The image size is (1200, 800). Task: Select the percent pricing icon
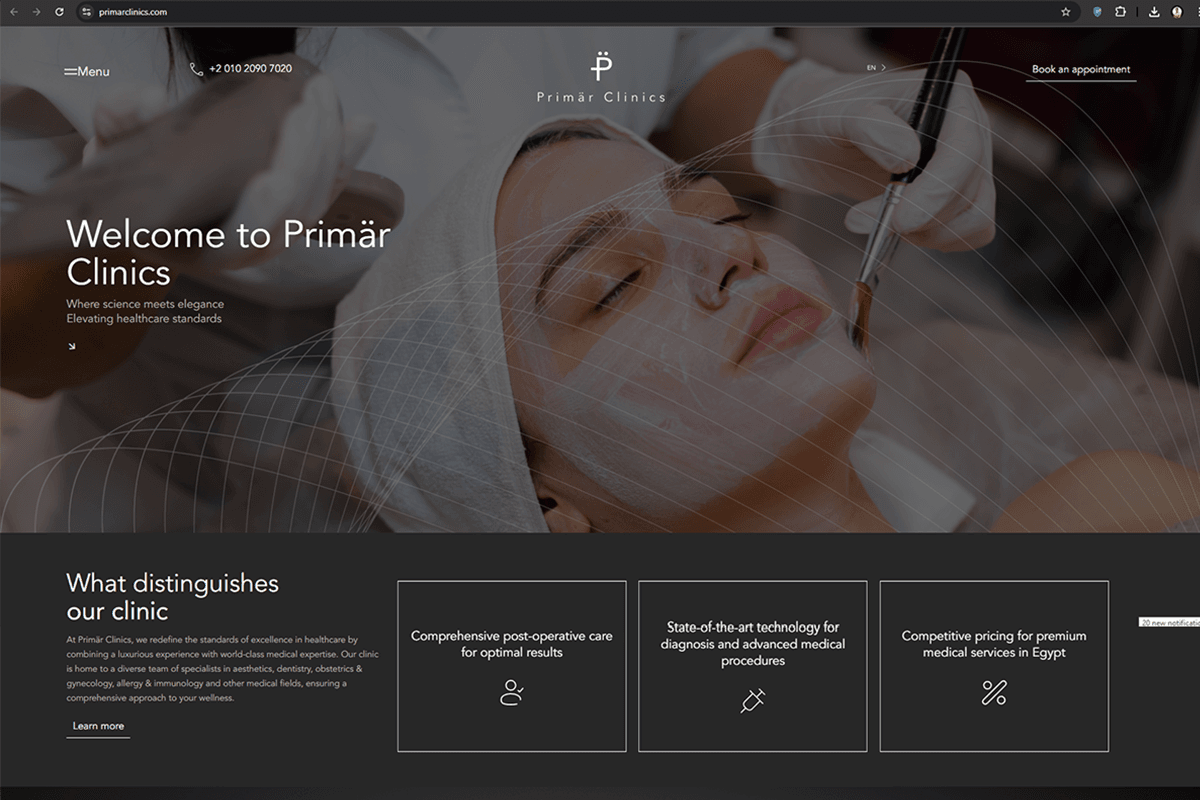click(994, 692)
